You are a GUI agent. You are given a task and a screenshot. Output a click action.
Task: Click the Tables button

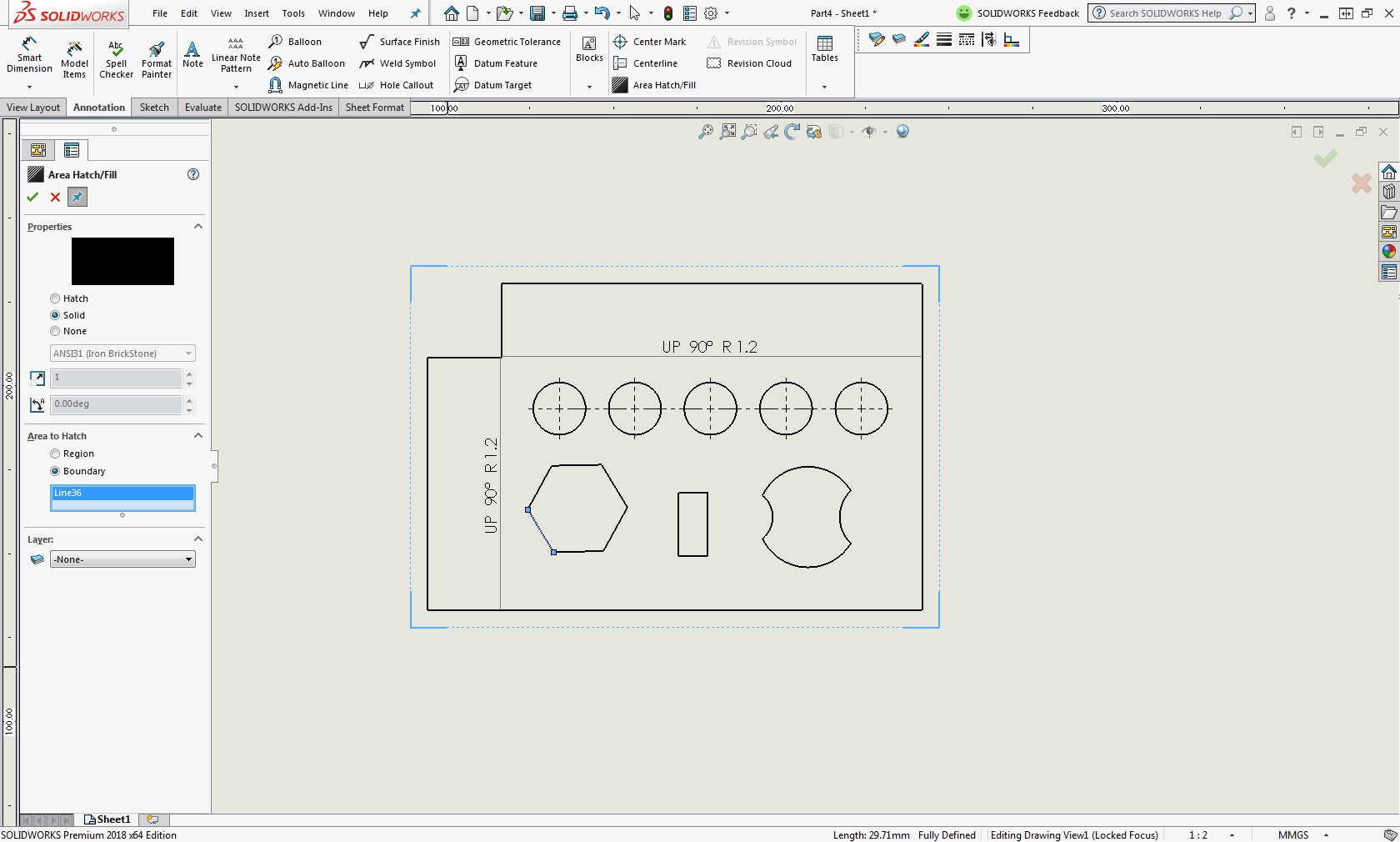[824, 48]
